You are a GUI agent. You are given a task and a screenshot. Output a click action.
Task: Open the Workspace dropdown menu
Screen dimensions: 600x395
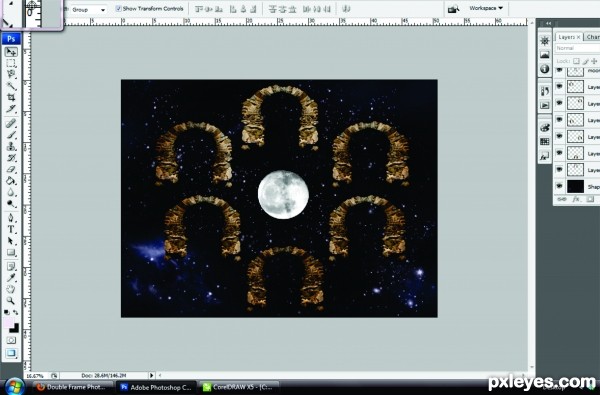(486, 8)
